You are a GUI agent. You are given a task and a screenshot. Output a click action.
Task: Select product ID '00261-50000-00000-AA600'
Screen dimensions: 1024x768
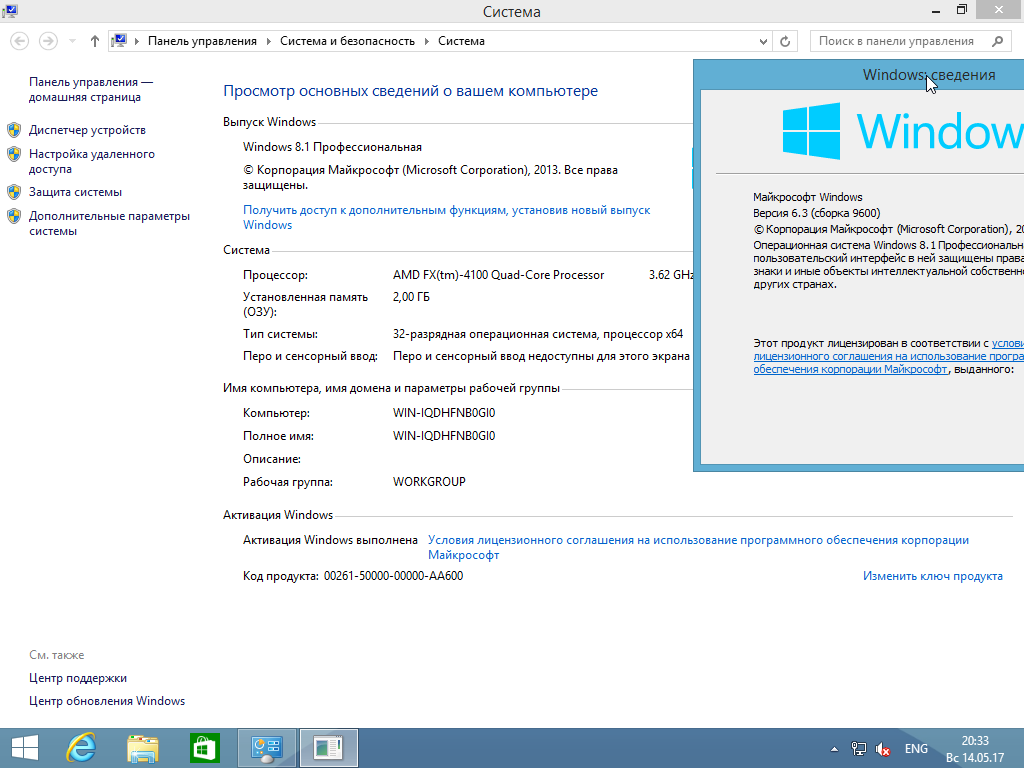pos(393,576)
